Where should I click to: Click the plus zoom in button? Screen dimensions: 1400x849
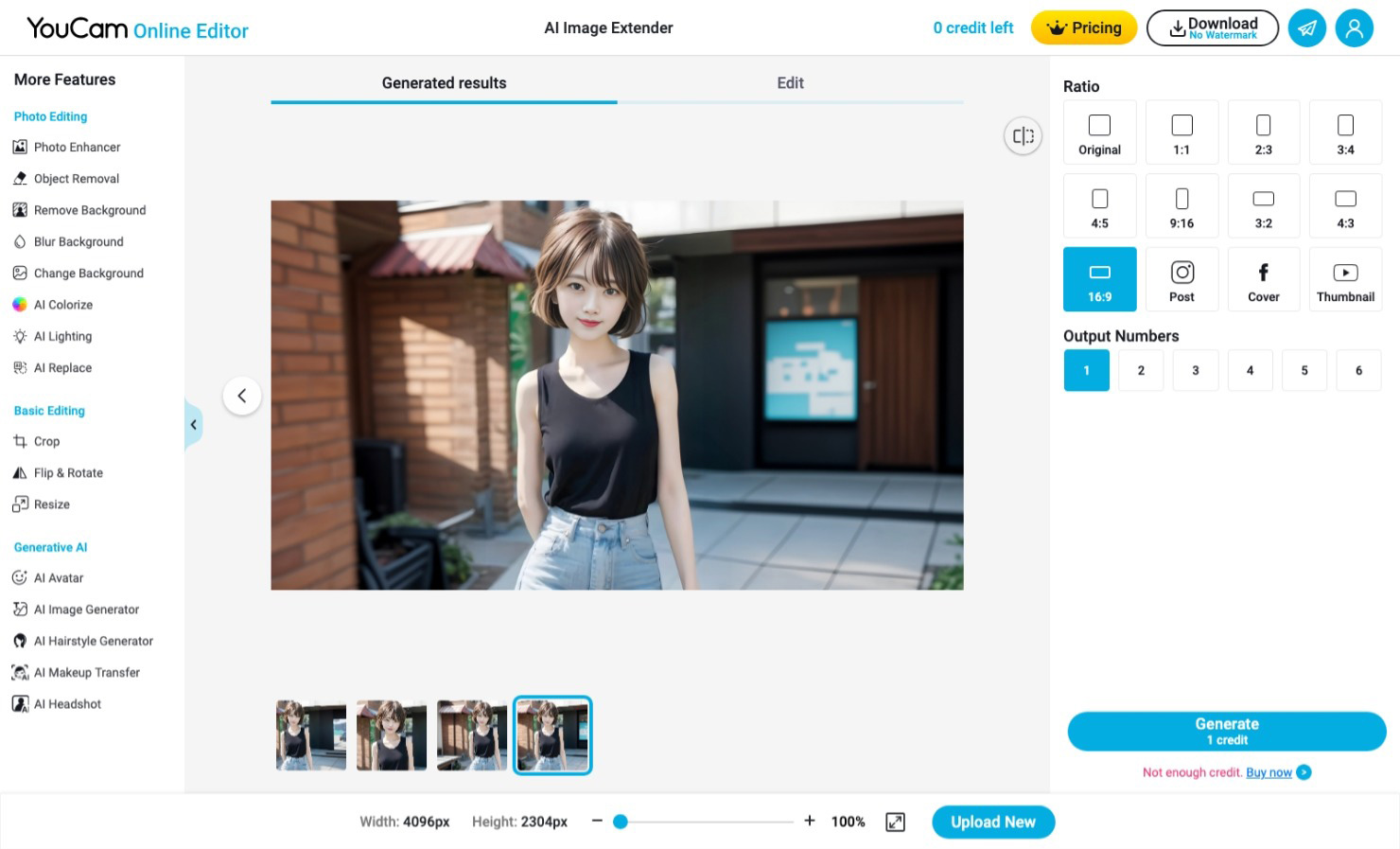click(x=810, y=822)
